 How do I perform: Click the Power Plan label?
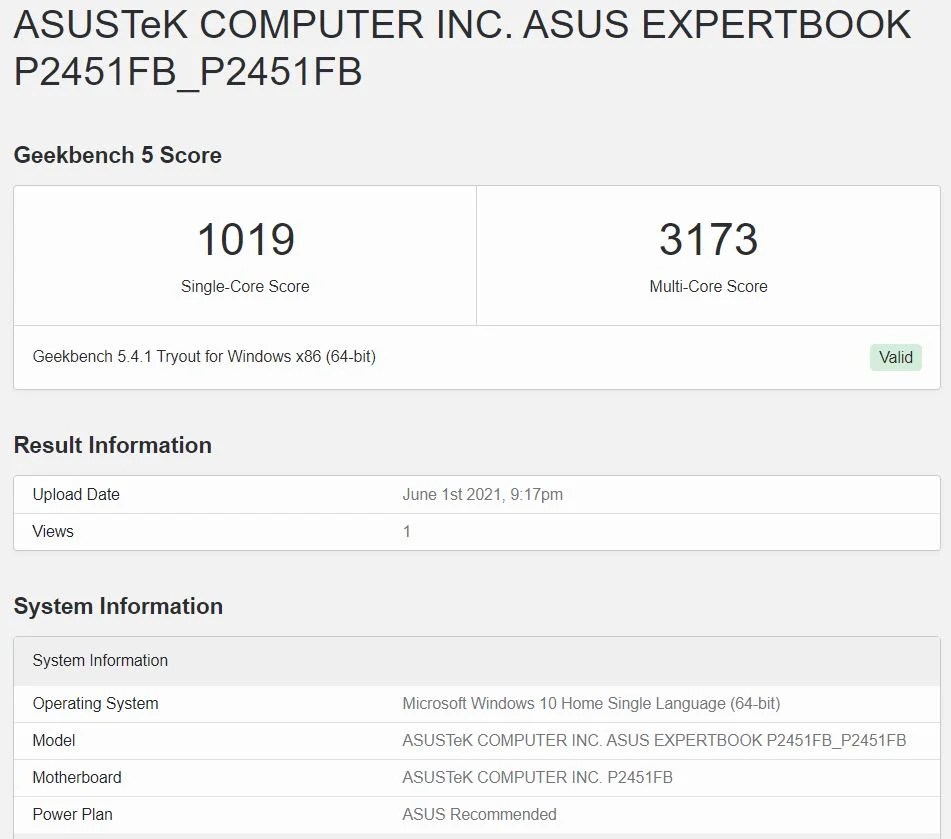[72, 815]
